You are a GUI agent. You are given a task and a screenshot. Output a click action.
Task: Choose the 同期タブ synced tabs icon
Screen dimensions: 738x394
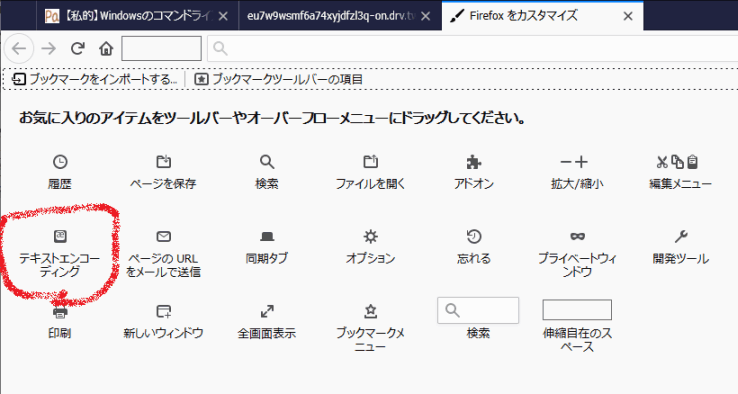pos(267,236)
